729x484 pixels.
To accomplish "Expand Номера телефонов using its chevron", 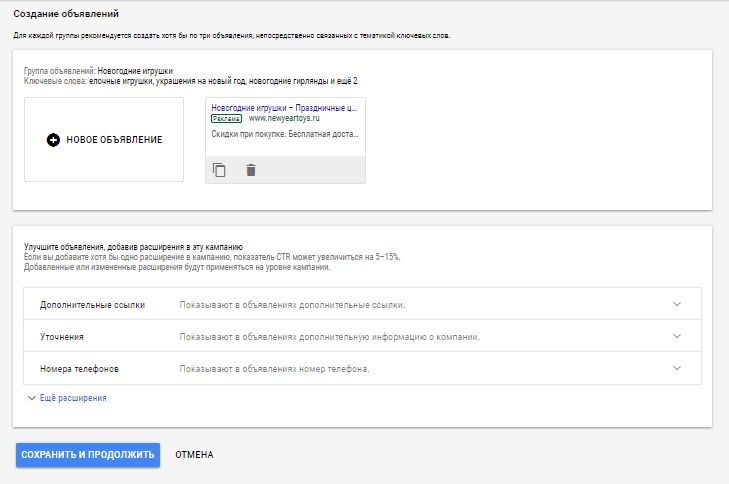I will click(x=677, y=368).
